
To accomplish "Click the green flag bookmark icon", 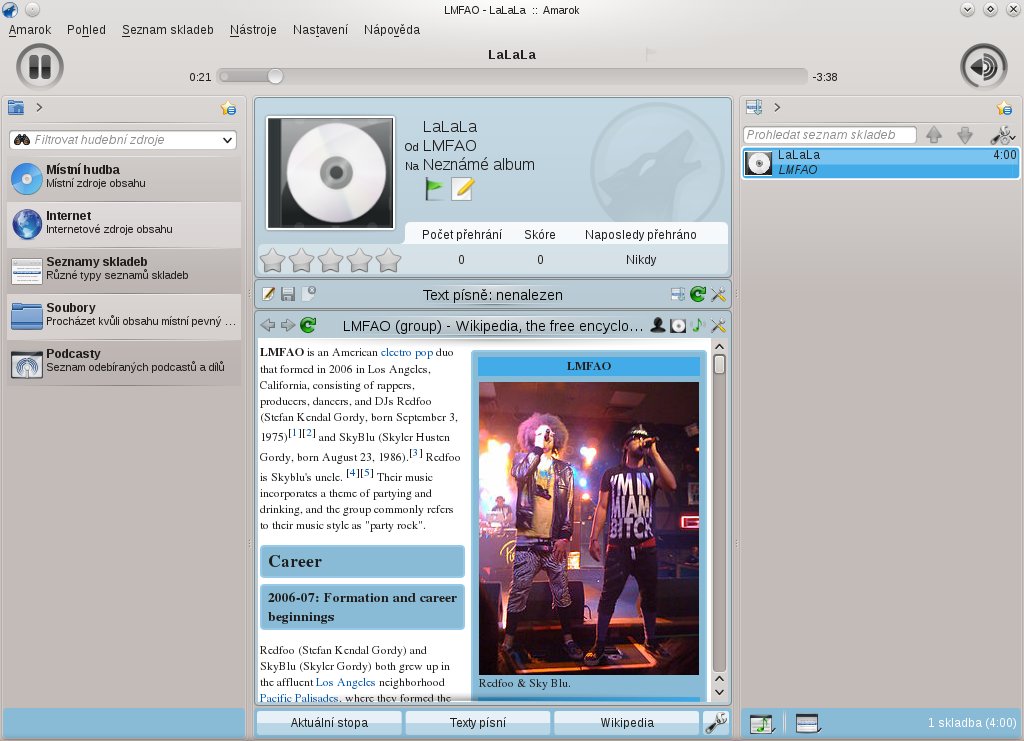I will (434, 189).
